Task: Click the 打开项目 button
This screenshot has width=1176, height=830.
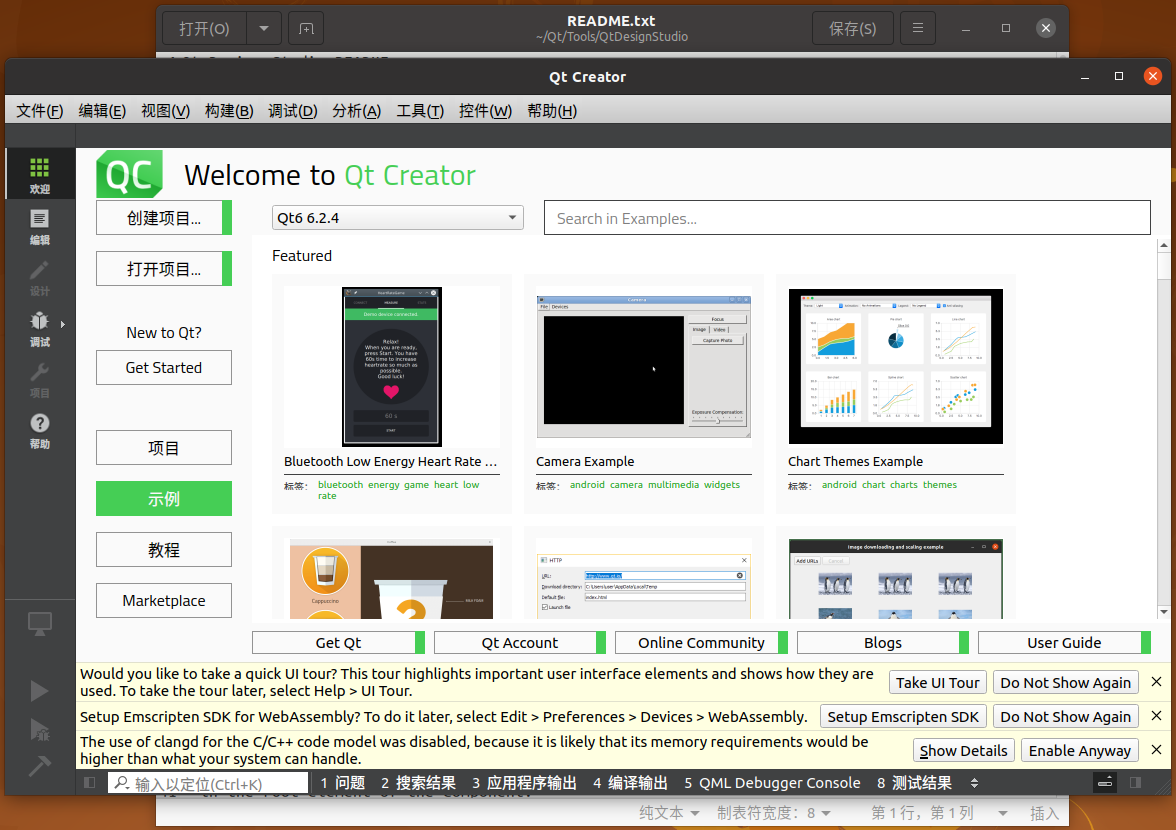Action: point(164,268)
